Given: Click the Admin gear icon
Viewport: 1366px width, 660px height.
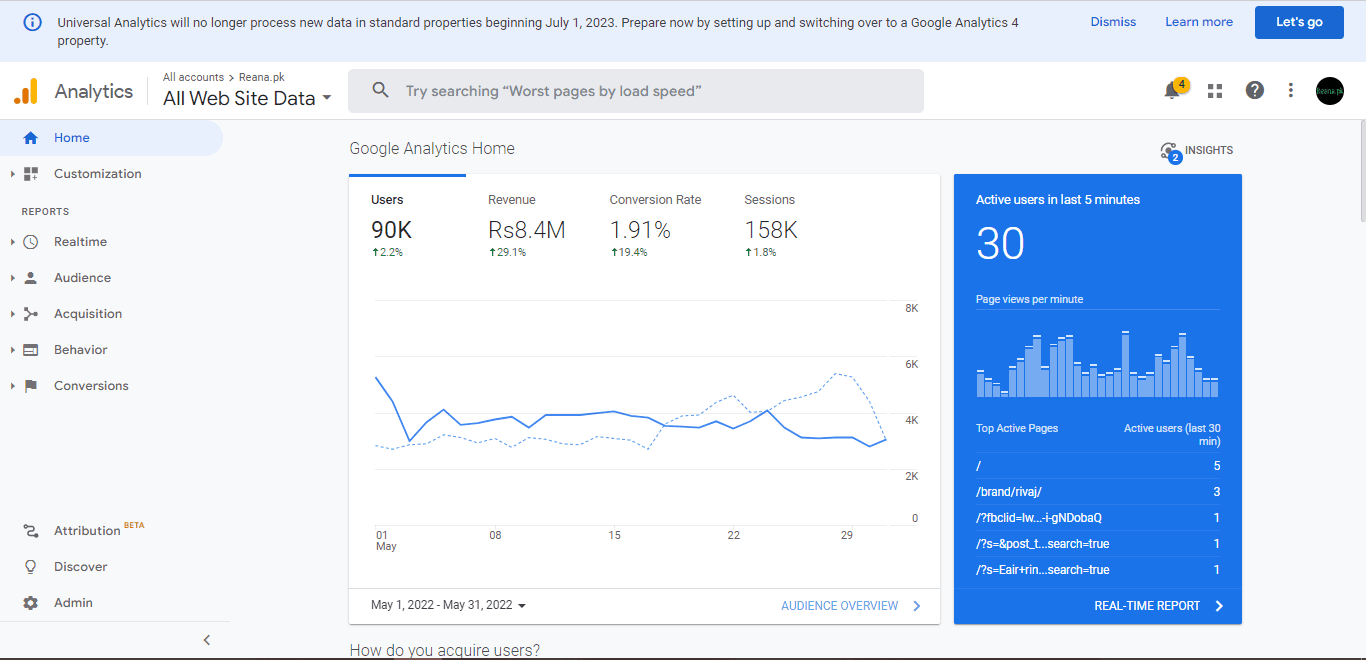Looking at the screenshot, I should click(31, 603).
